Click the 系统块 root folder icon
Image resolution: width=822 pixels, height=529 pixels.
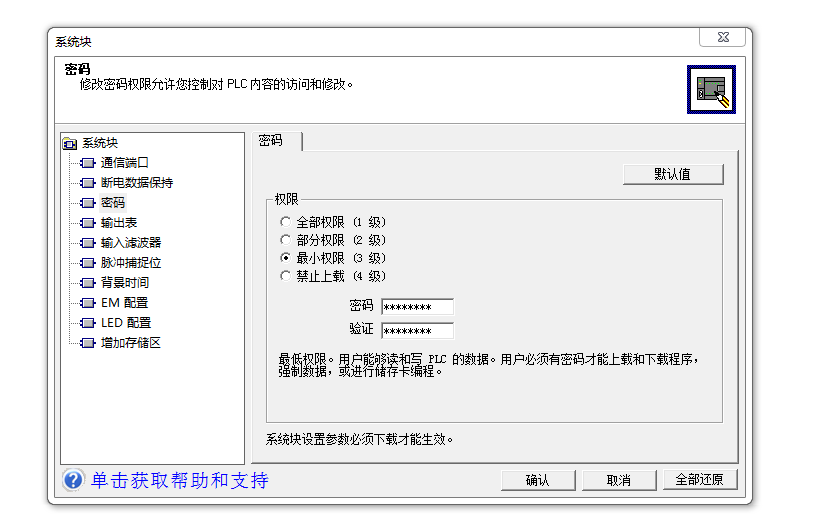(x=70, y=143)
